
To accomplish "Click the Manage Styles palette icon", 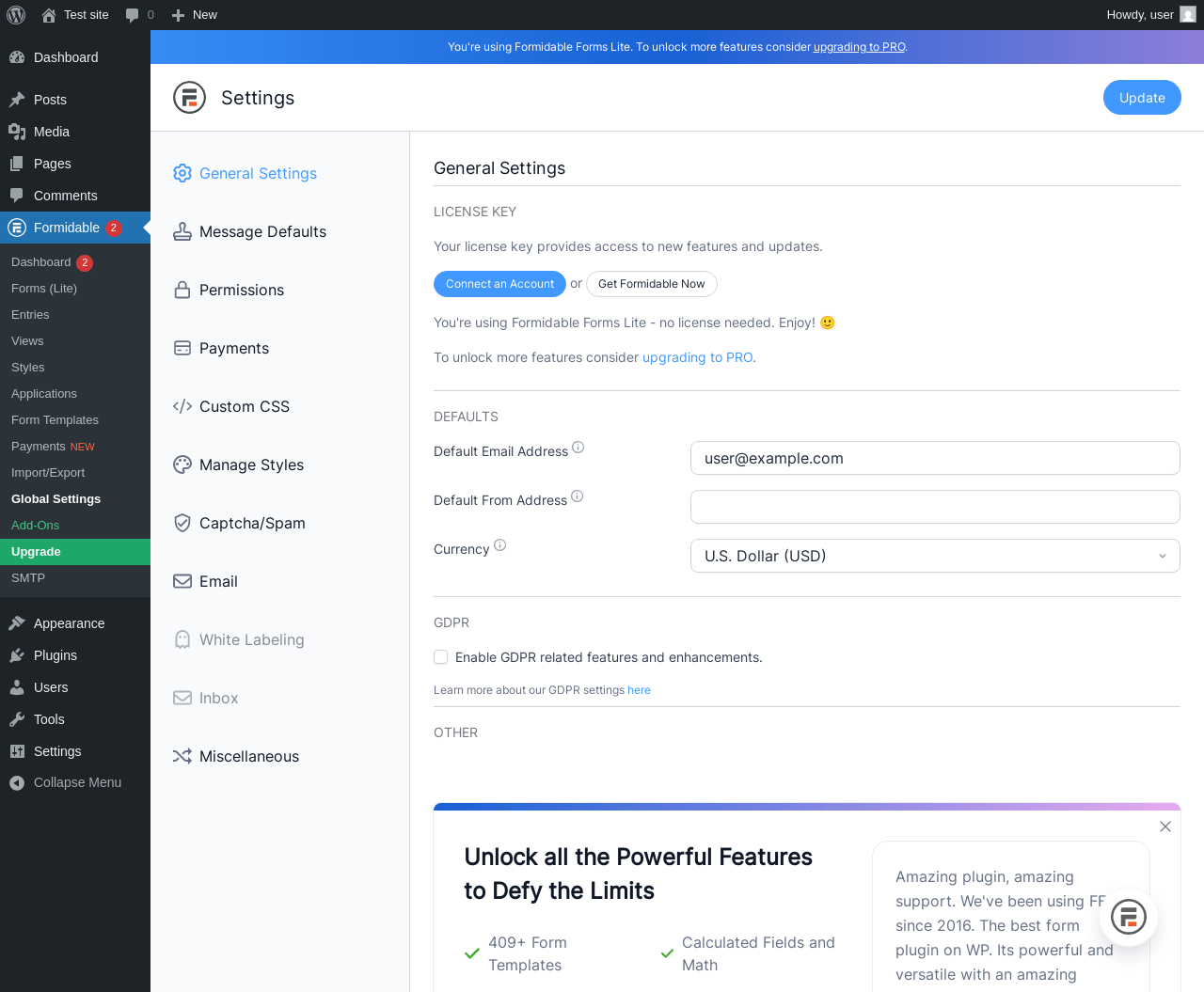I will (182, 465).
